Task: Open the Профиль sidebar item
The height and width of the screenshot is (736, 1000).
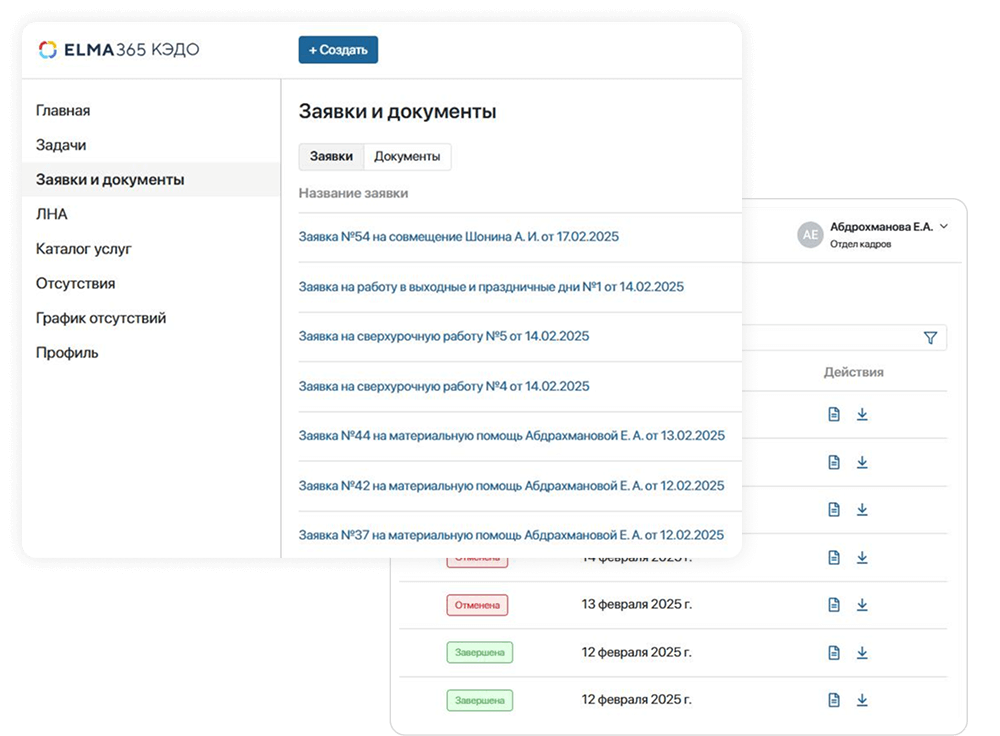Action: tap(67, 353)
